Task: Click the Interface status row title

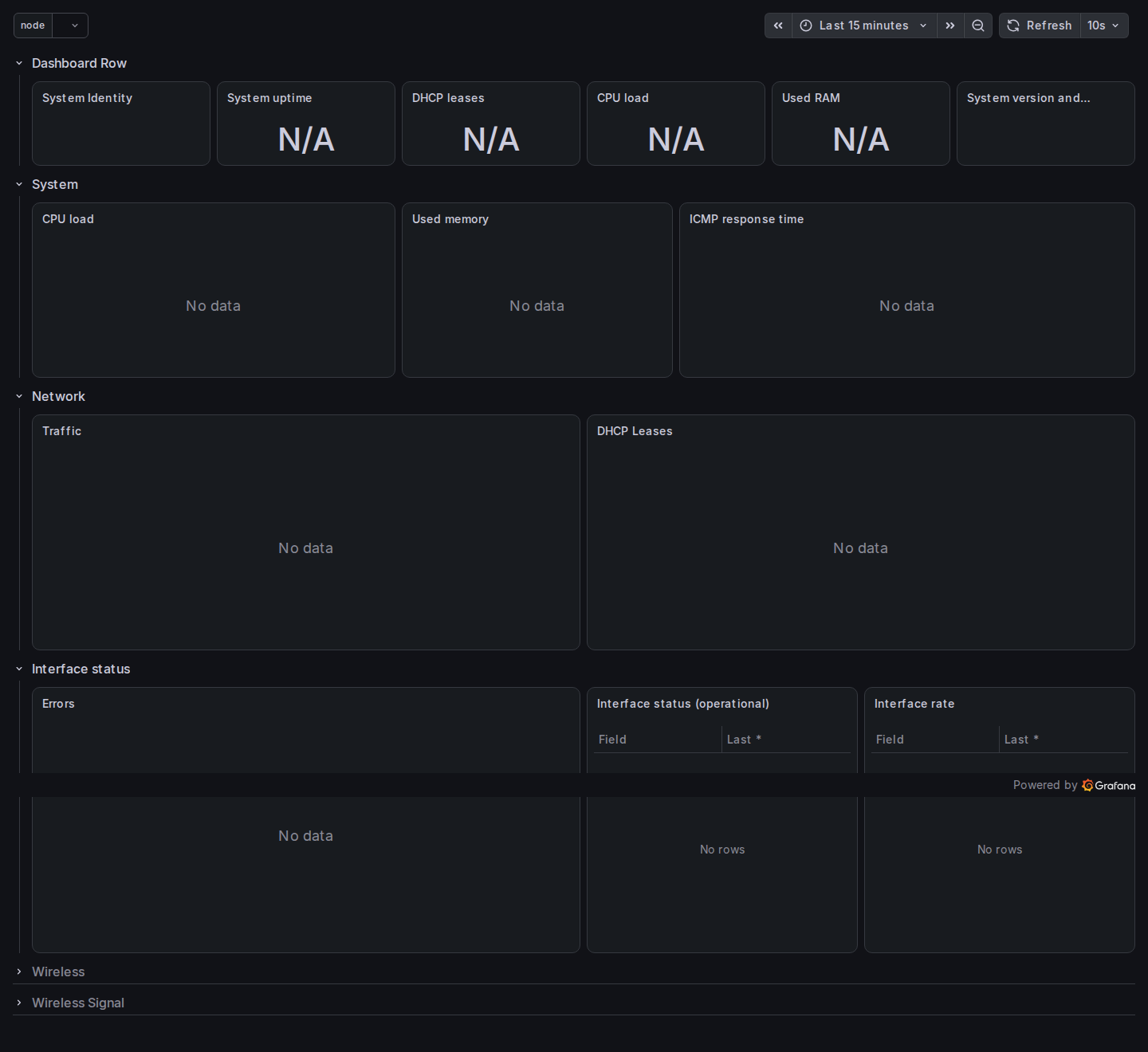Action: 81,669
